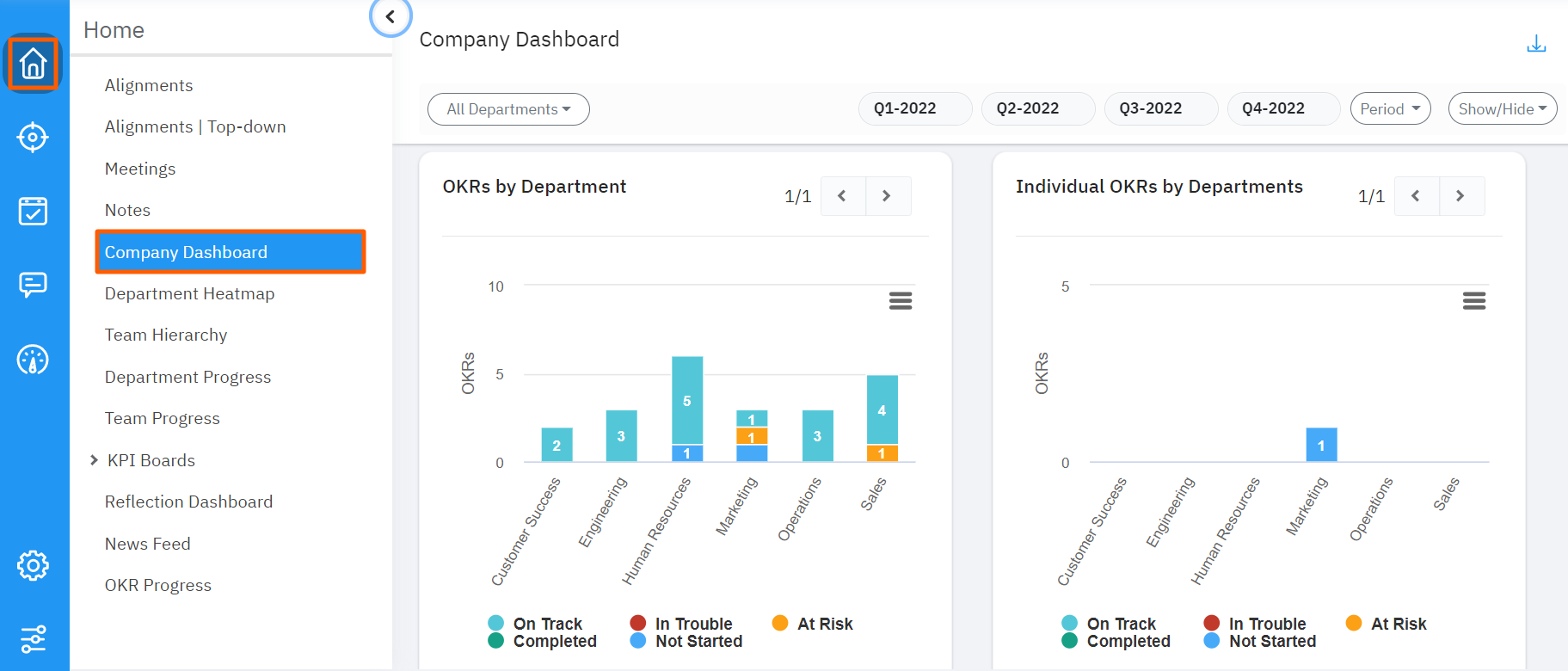
Task: Open OKRs by Department chart hamburger menu
Action: (x=901, y=300)
